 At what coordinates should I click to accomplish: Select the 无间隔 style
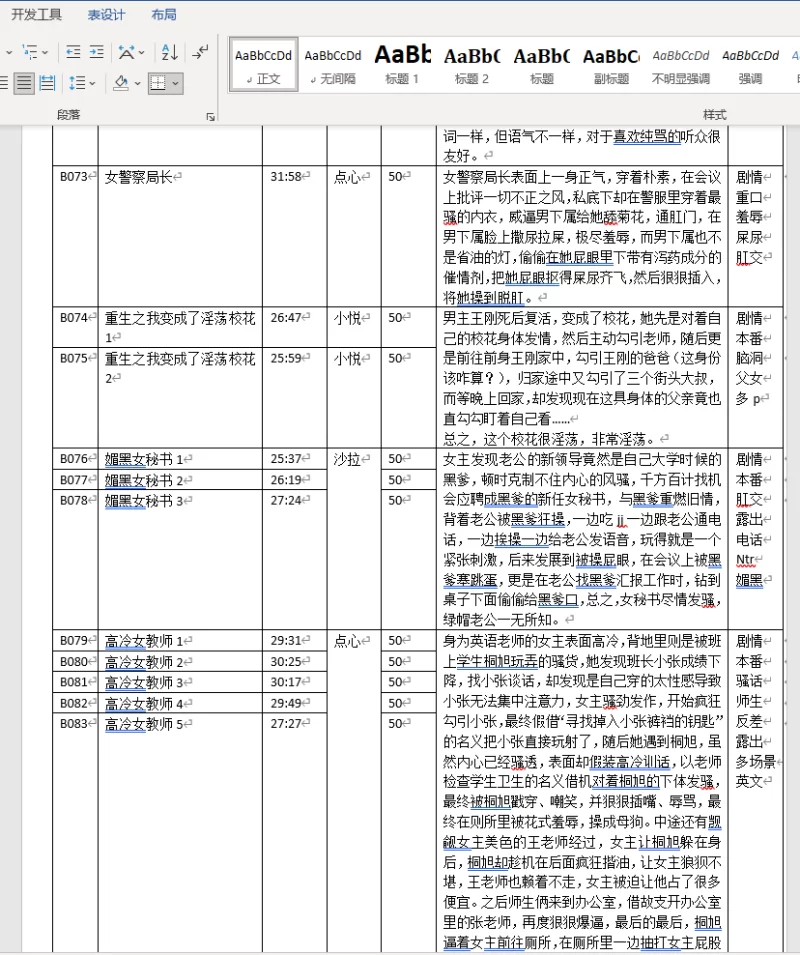333,64
